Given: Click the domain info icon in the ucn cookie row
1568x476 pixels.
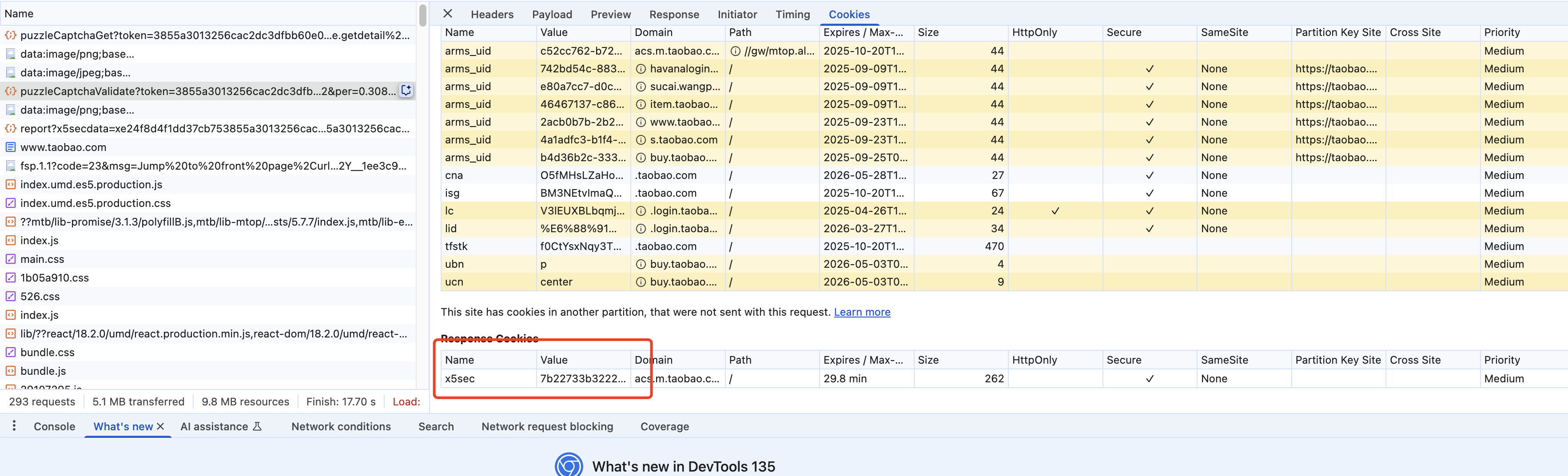Looking at the screenshot, I should point(641,282).
